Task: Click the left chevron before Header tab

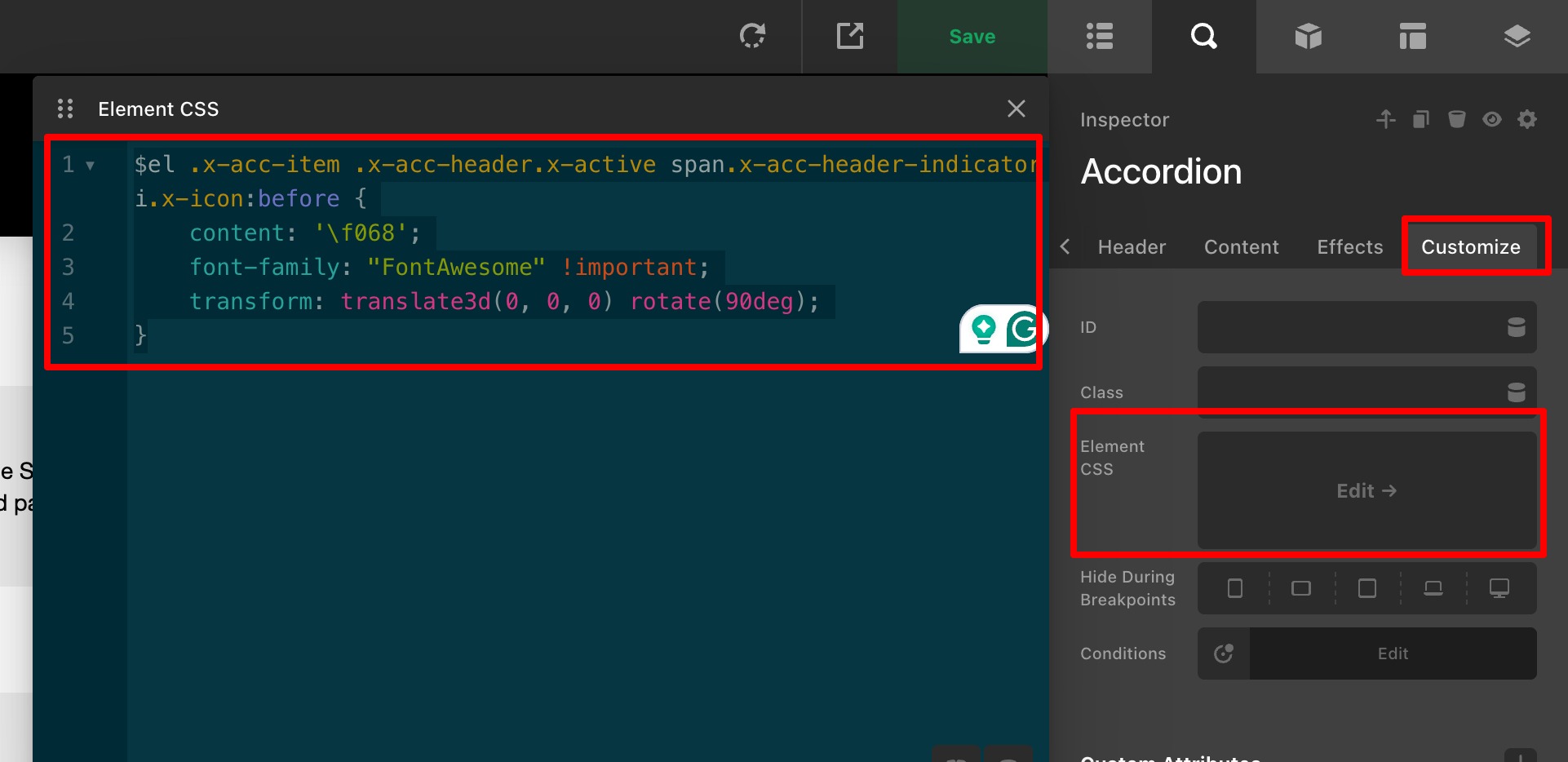Action: (x=1065, y=246)
